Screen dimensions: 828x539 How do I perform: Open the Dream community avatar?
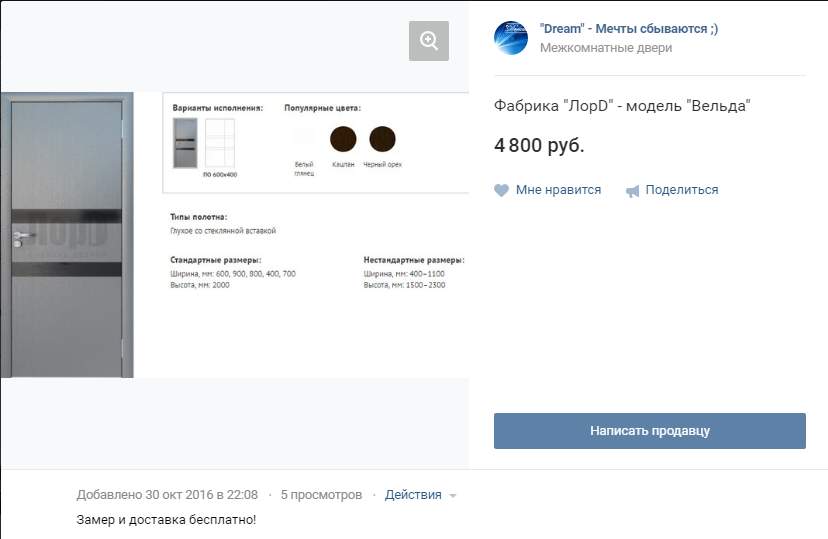click(511, 38)
